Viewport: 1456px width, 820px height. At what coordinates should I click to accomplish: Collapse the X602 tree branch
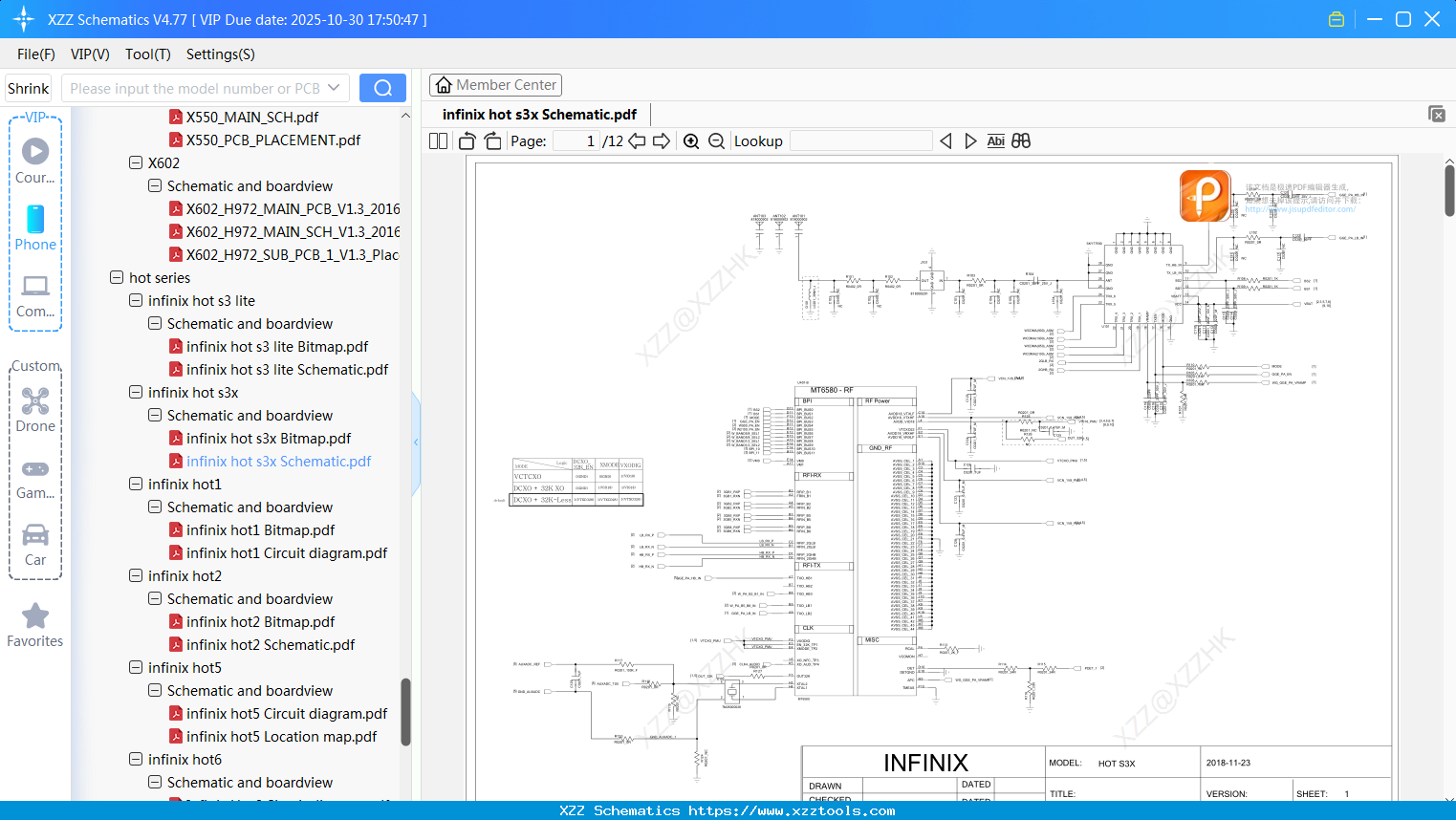point(135,162)
